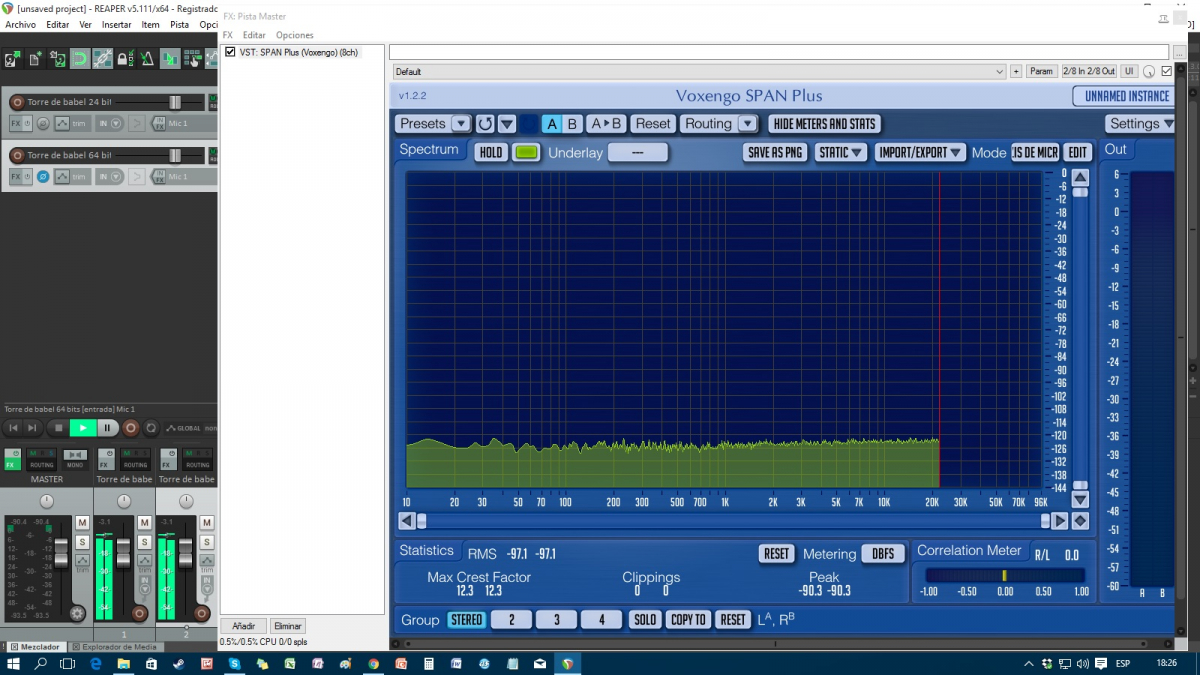Click the Eliminar FX button
This screenshot has height=675, width=1200.
click(288, 626)
